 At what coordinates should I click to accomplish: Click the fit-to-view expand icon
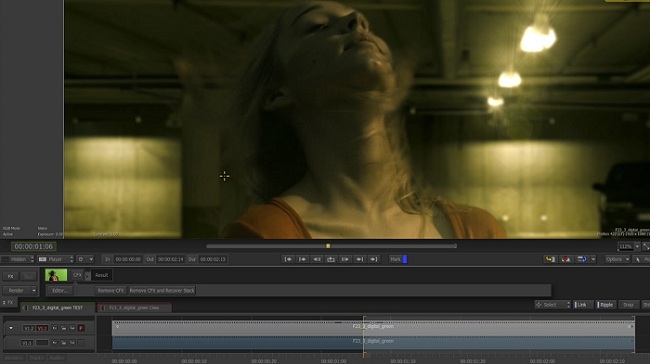coord(646,246)
